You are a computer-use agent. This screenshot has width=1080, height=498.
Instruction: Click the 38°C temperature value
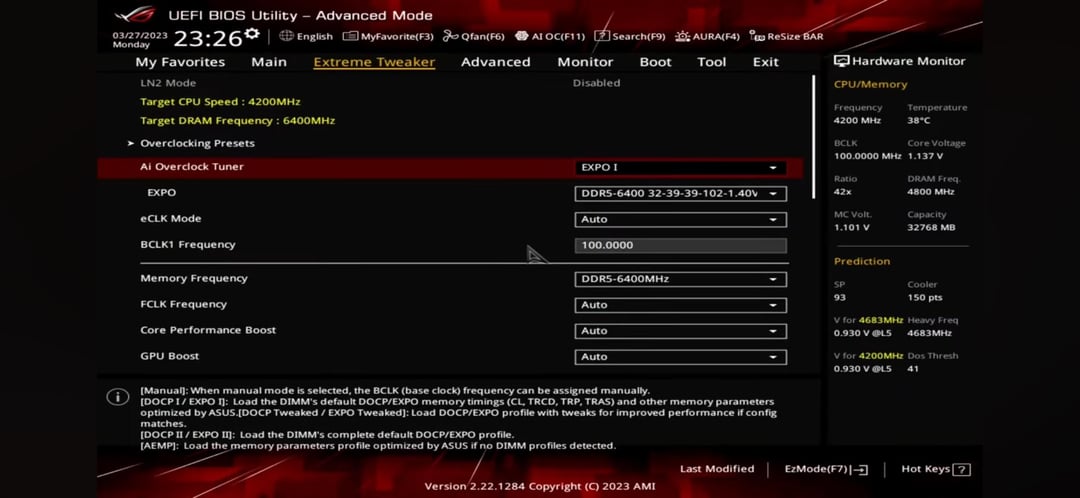tap(918, 121)
